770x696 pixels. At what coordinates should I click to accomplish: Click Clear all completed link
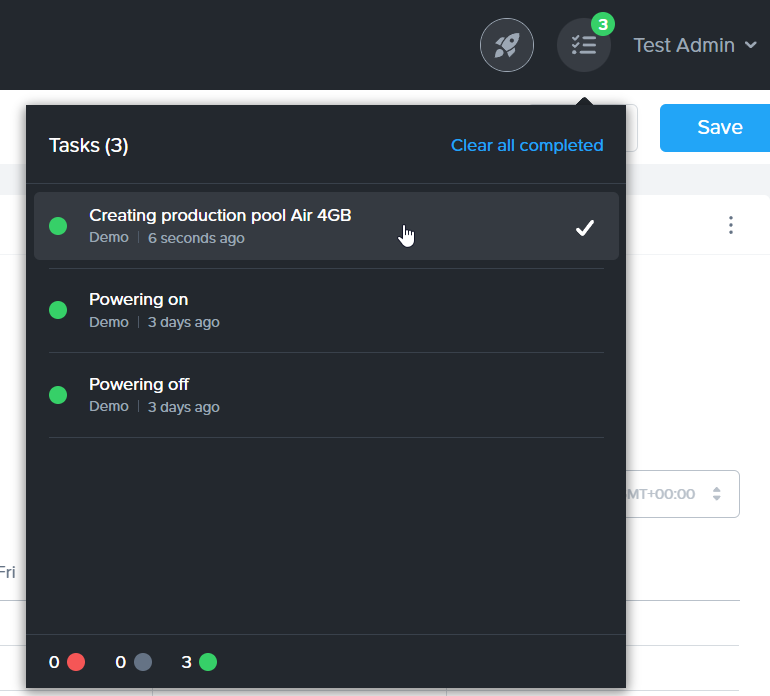coord(527,145)
